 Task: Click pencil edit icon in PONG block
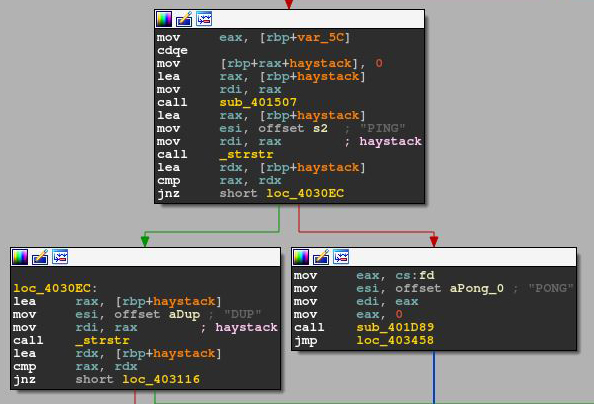[x=321, y=257]
